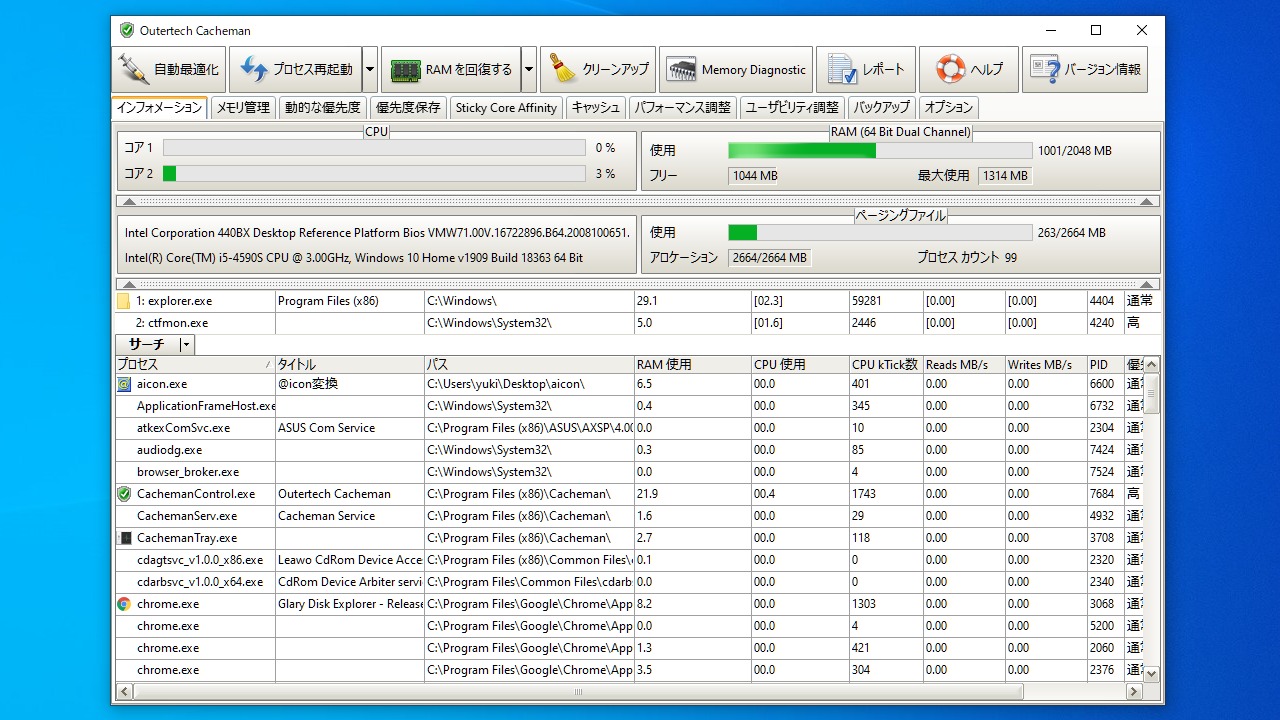
Task: Click the クリーンアップ broom button
Action: [598, 70]
